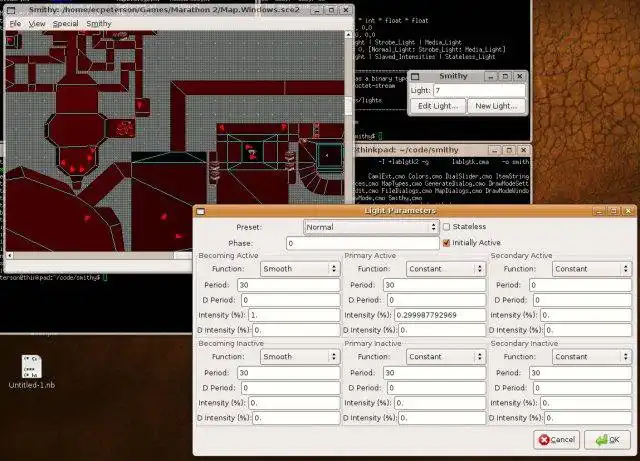Click Becoming Inactive D Period field

pyautogui.click(x=290, y=388)
